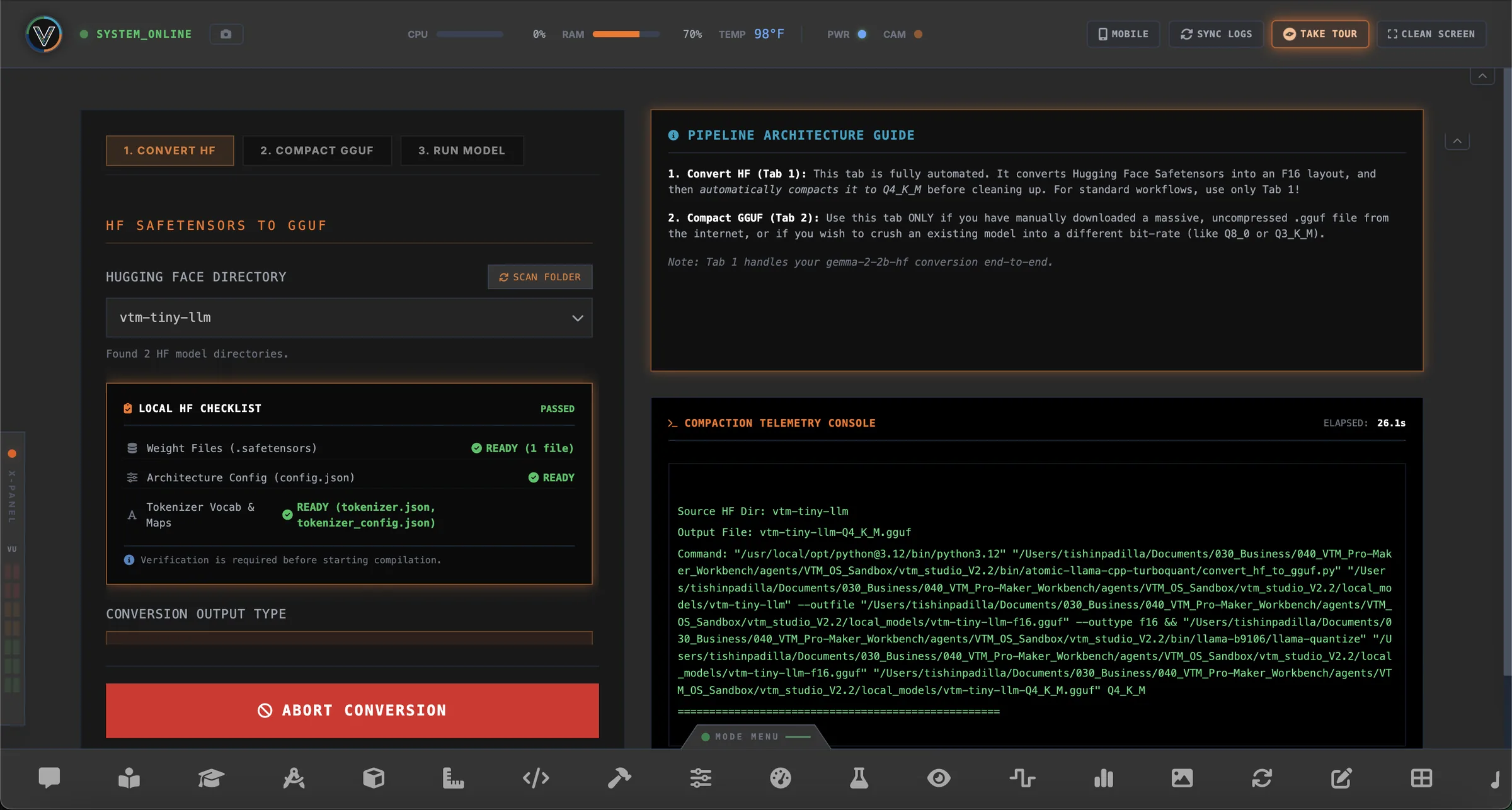The image size is (1512, 810).
Task: Open the Hugging Face directory dropdown
Action: pyautogui.click(x=349, y=318)
